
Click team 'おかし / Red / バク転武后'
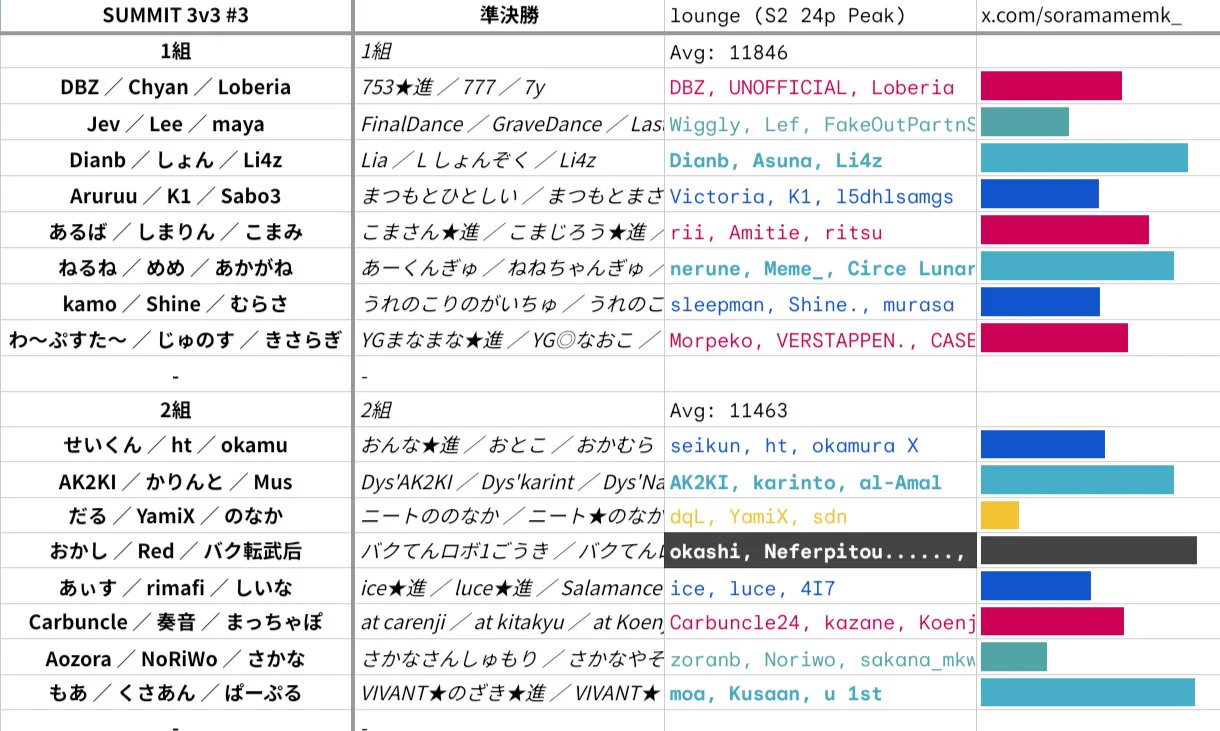tap(175, 551)
